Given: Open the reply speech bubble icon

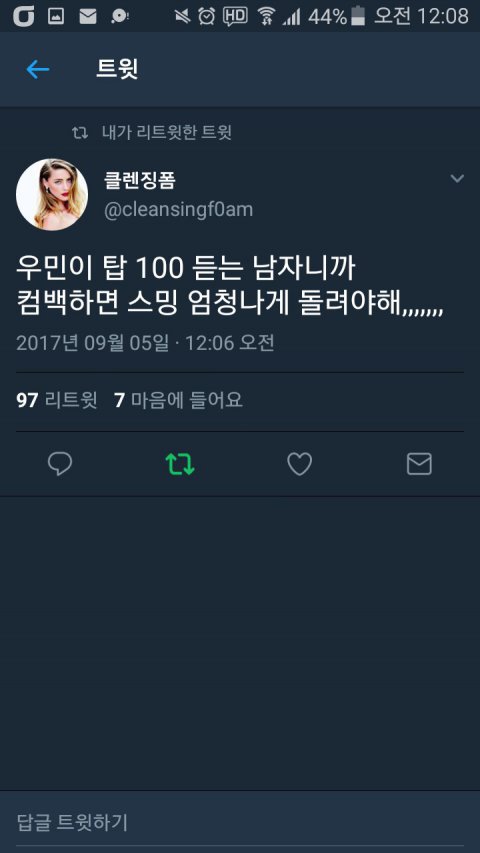Looking at the screenshot, I should pos(60,464).
